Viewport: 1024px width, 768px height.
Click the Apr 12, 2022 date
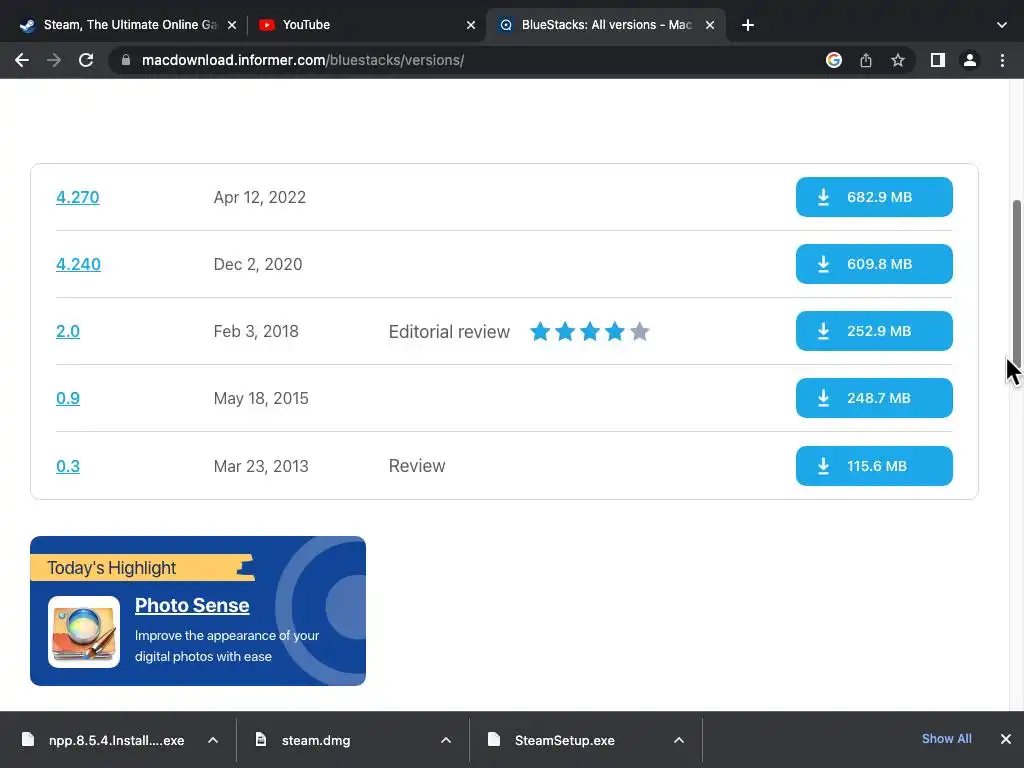click(260, 197)
